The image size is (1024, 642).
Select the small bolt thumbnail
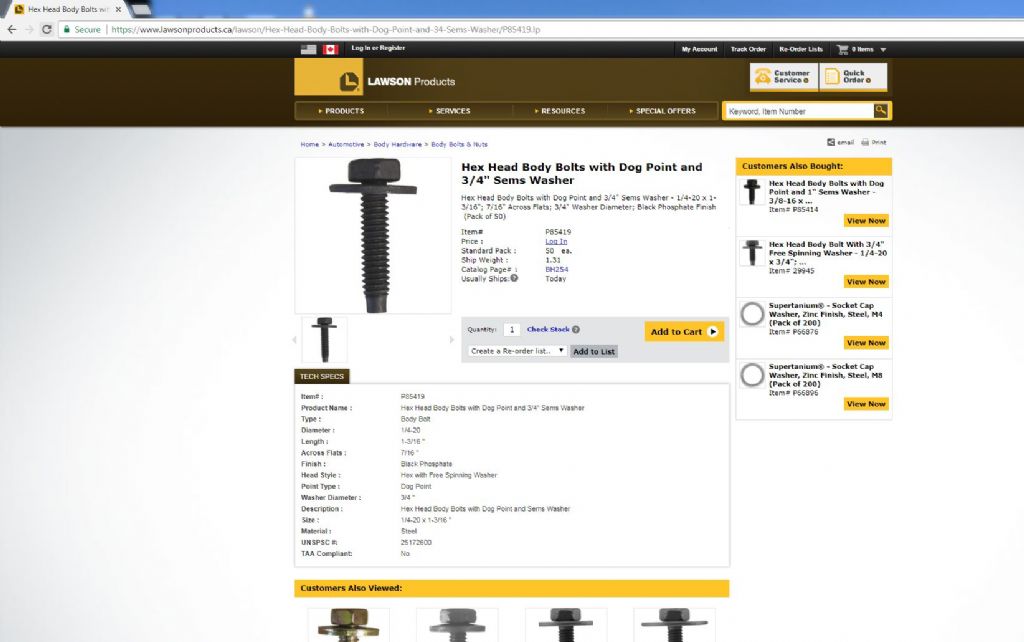325,340
